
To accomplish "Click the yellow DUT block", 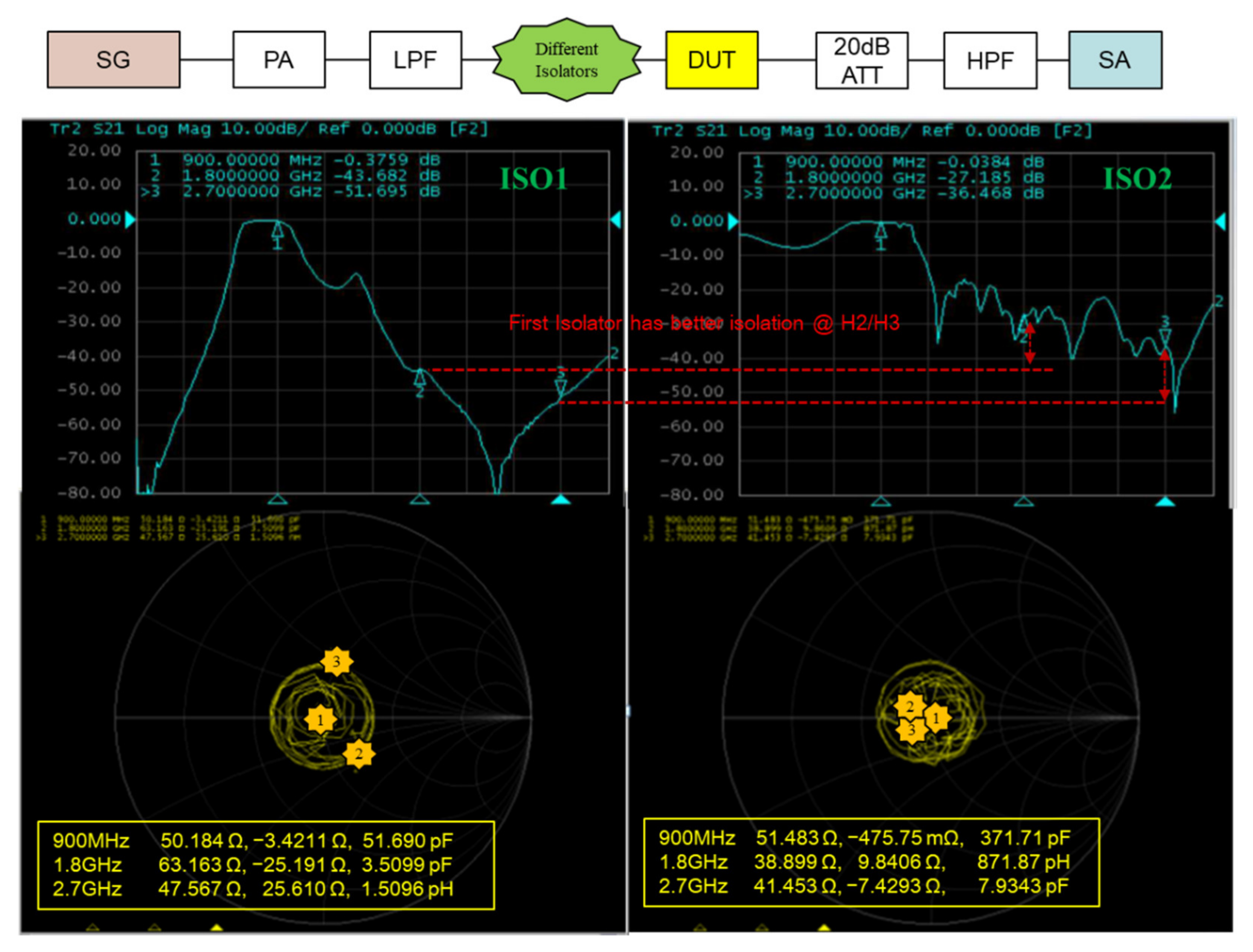I will click(x=712, y=60).
